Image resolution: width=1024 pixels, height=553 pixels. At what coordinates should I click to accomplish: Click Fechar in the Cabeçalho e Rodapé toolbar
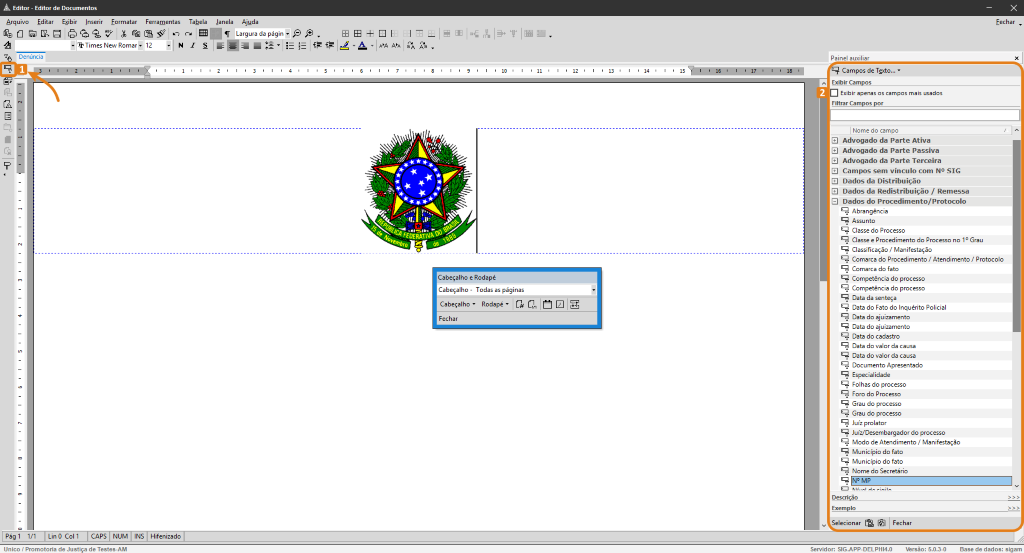tap(448, 319)
